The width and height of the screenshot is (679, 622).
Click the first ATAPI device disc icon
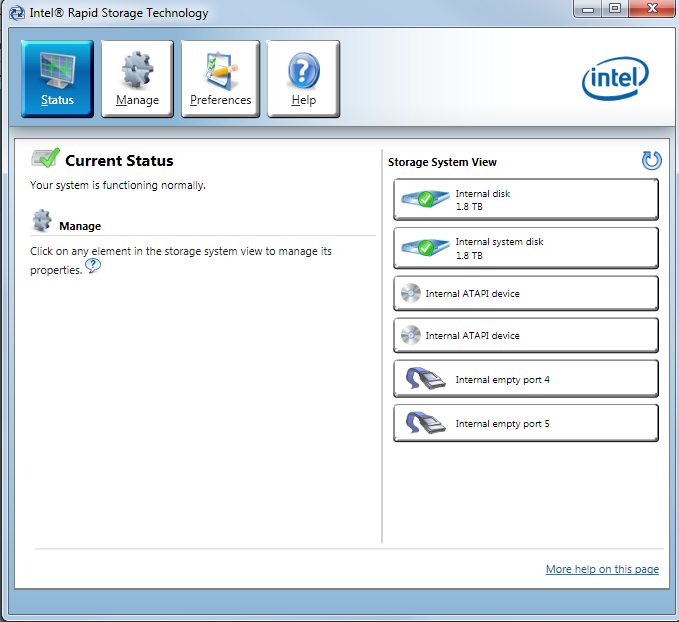point(411,293)
